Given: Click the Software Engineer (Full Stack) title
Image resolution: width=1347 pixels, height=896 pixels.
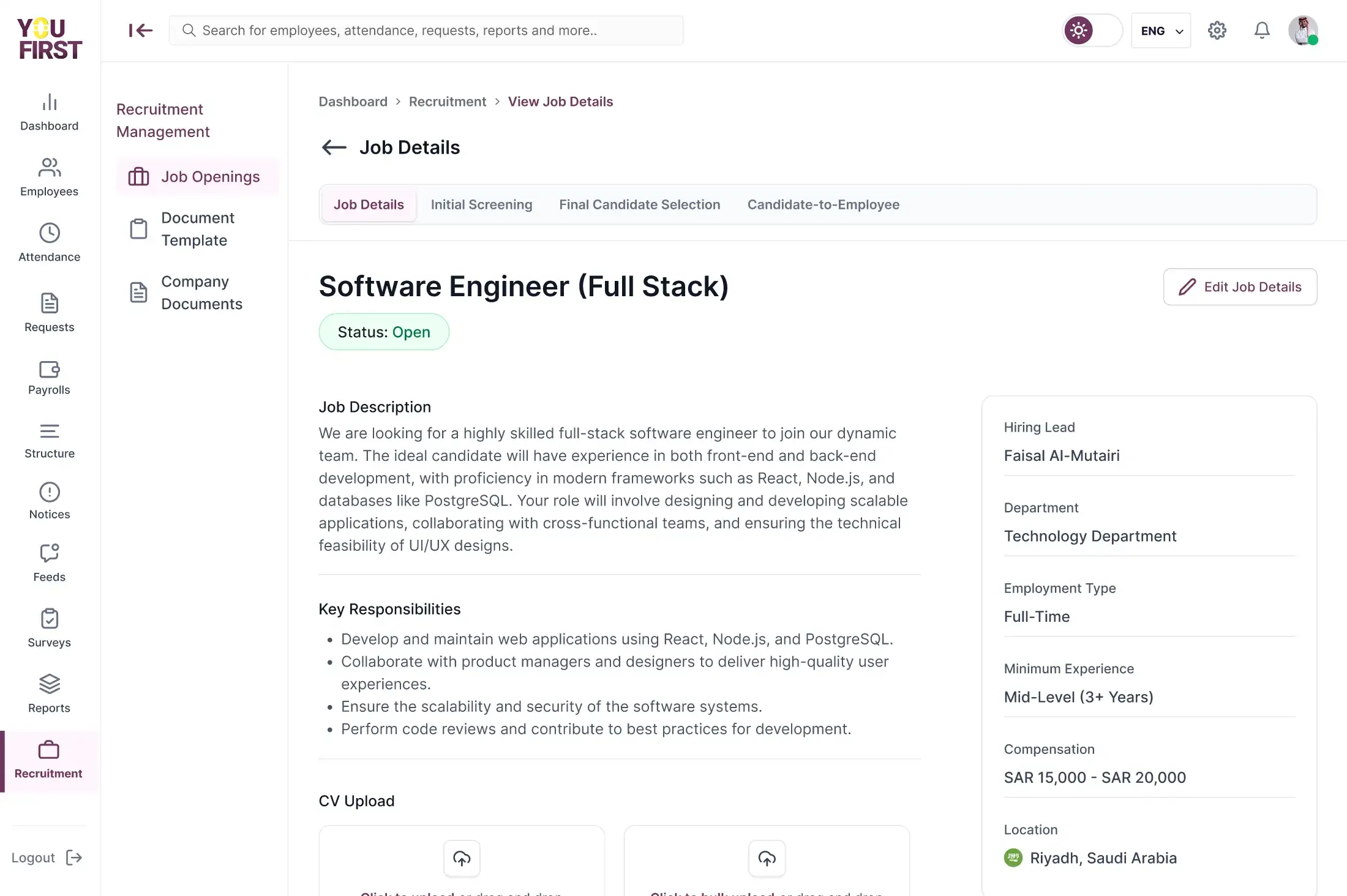Looking at the screenshot, I should click(523, 286).
